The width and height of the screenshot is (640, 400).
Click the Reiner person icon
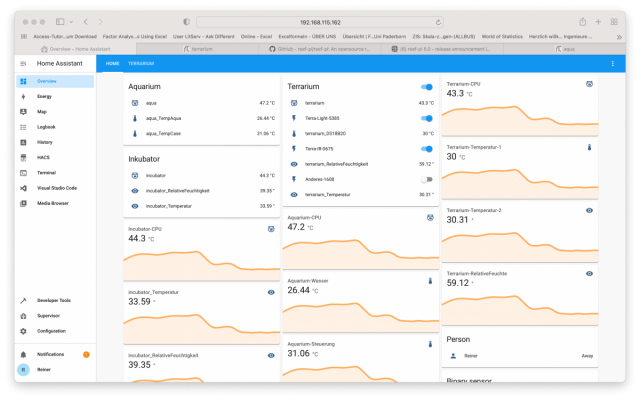(453, 356)
